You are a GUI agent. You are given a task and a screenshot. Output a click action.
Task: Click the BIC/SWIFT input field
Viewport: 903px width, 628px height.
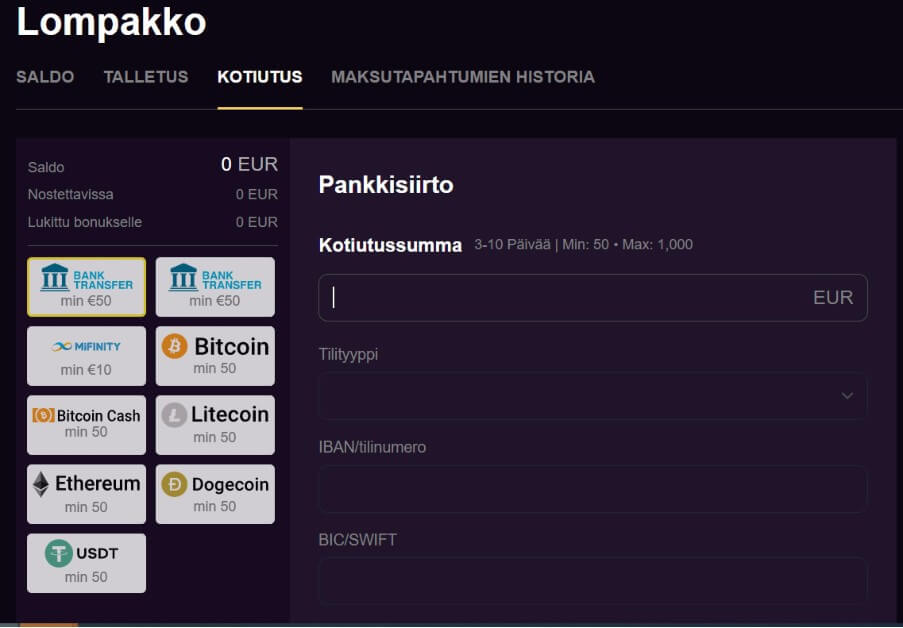pos(592,581)
